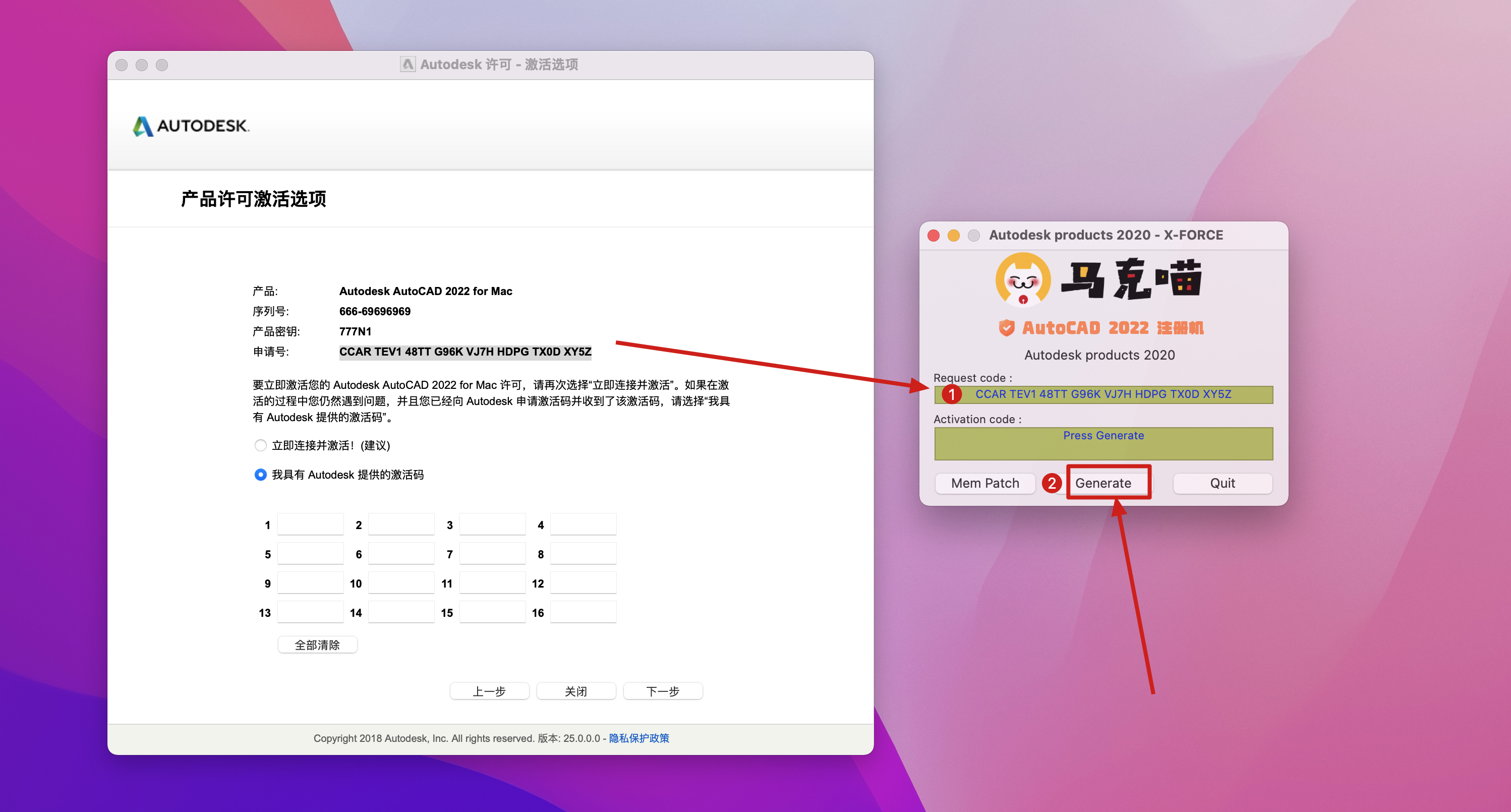
Task: Click the Autodesk title bar icon
Action: tap(407, 65)
